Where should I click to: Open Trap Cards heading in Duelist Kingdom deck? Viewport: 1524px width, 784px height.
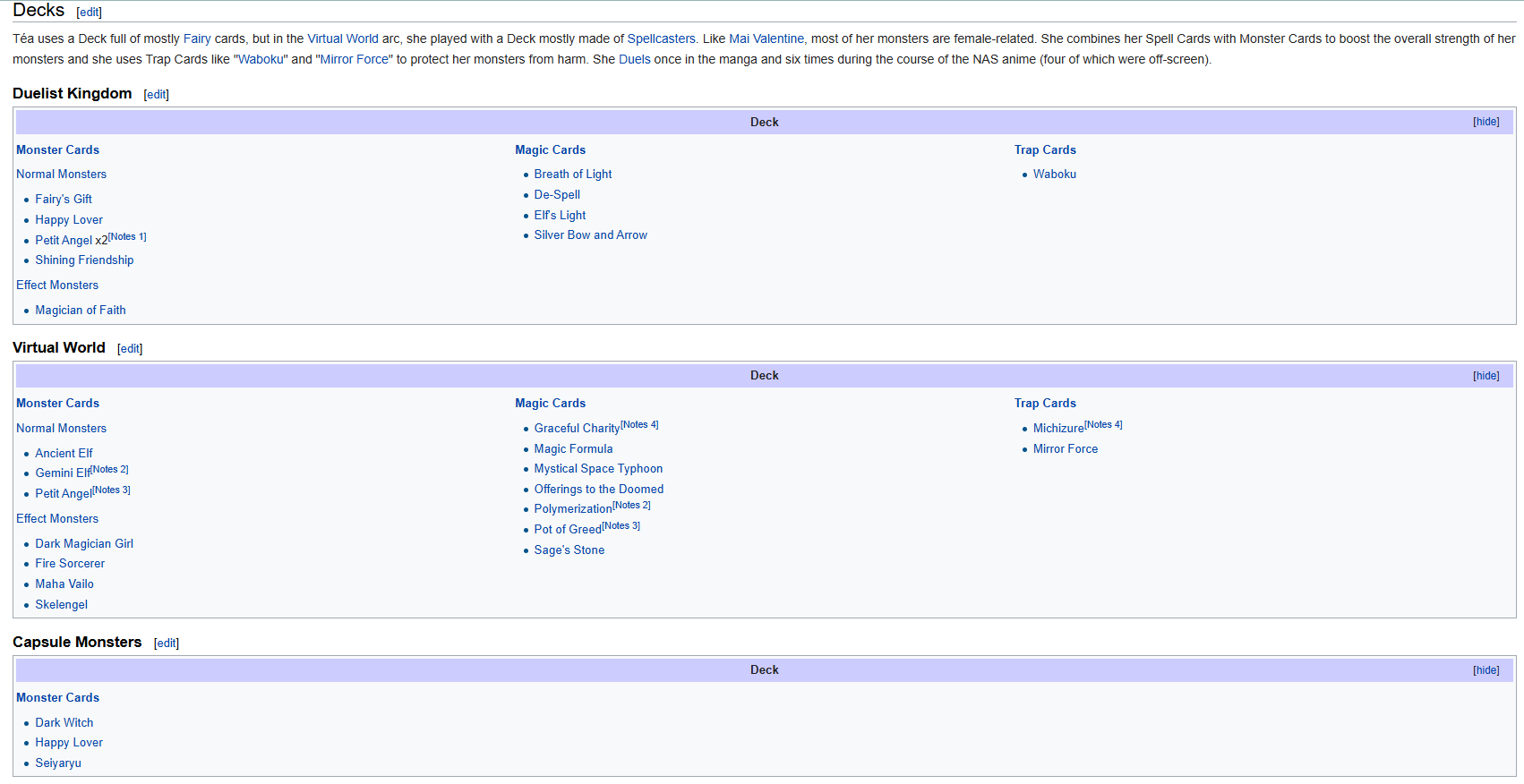click(1045, 150)
